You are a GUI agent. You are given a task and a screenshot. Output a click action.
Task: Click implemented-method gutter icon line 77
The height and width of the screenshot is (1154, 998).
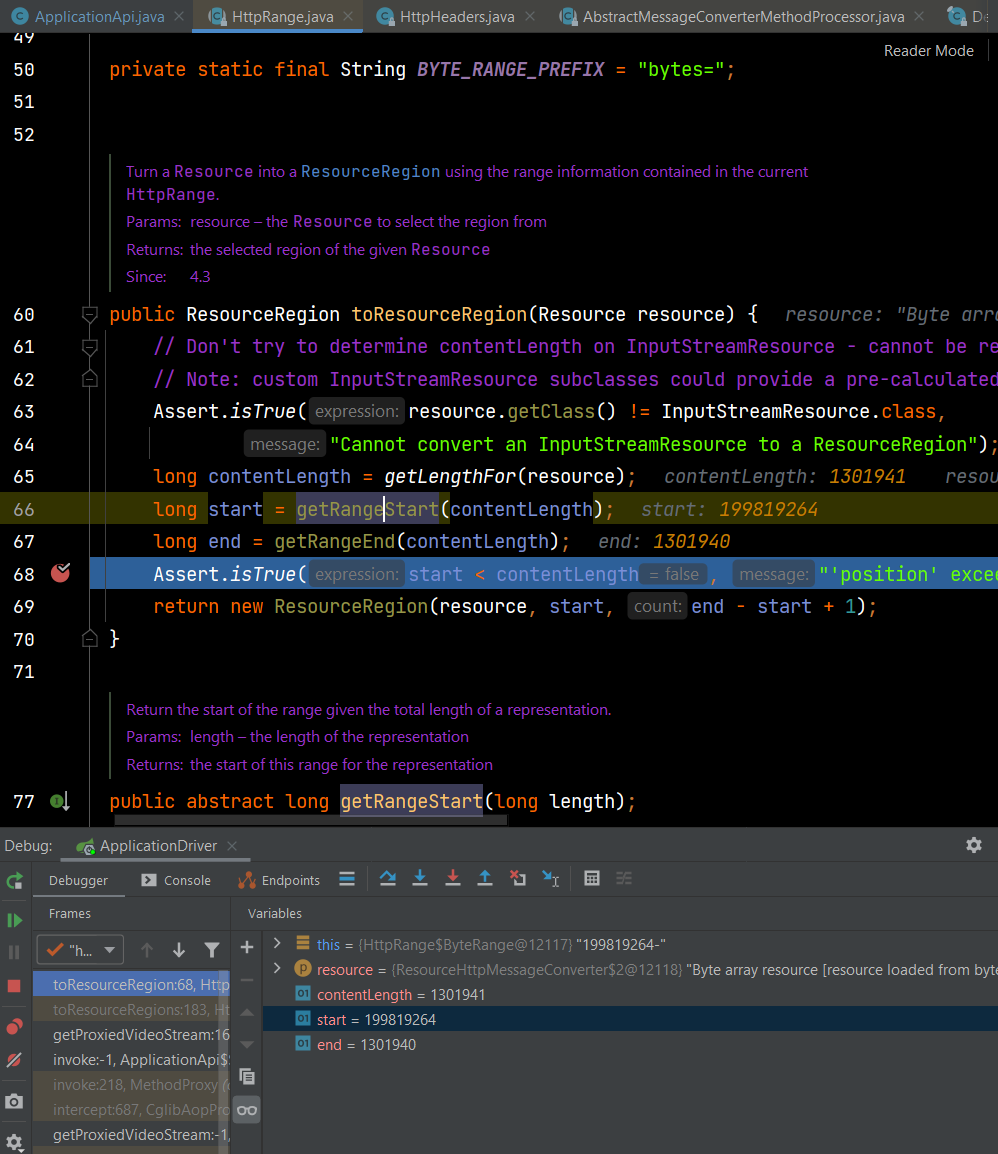[60, 801]
